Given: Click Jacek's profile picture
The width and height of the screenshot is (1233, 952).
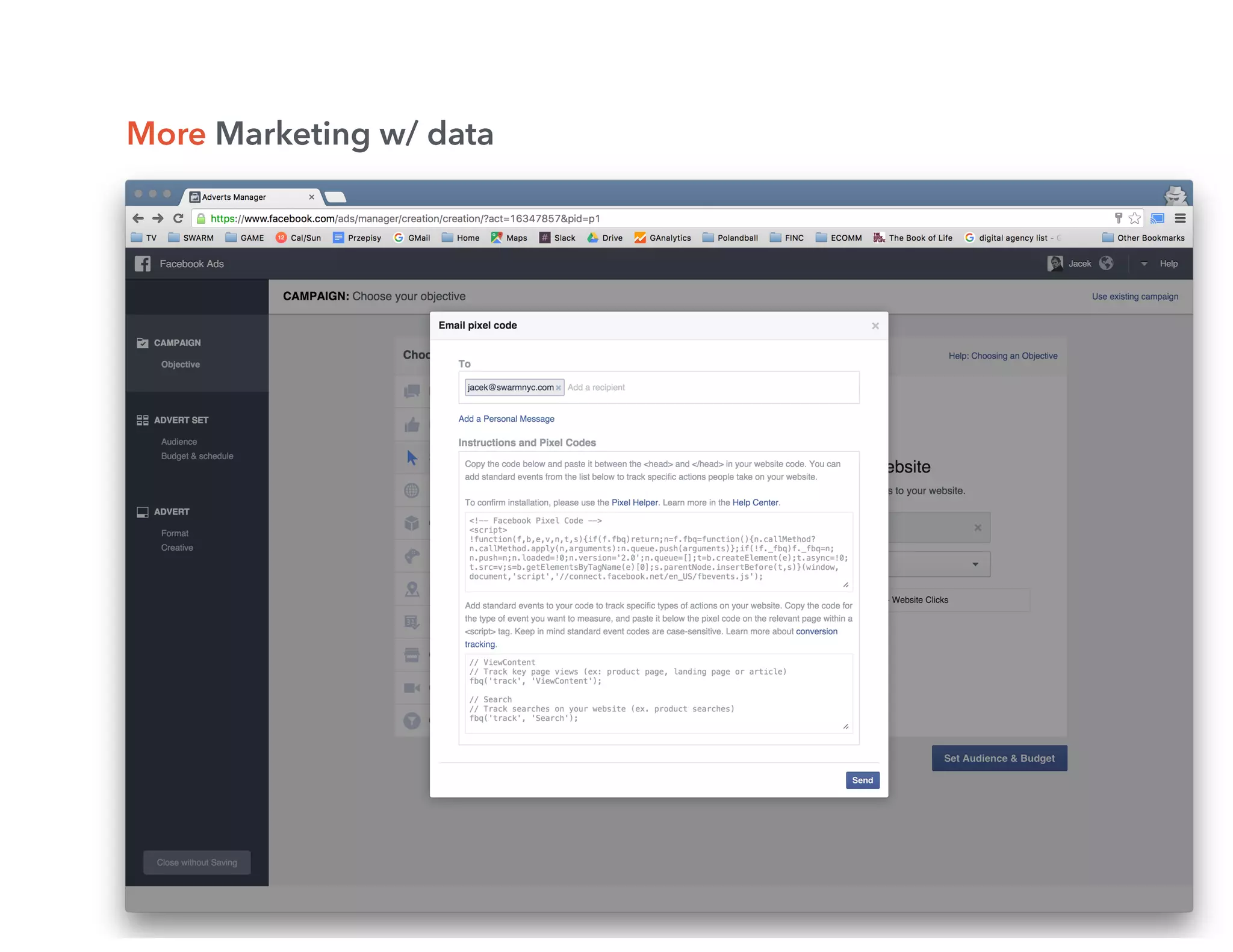Looking at the screenshot, I should click(x=1055, y=264).
